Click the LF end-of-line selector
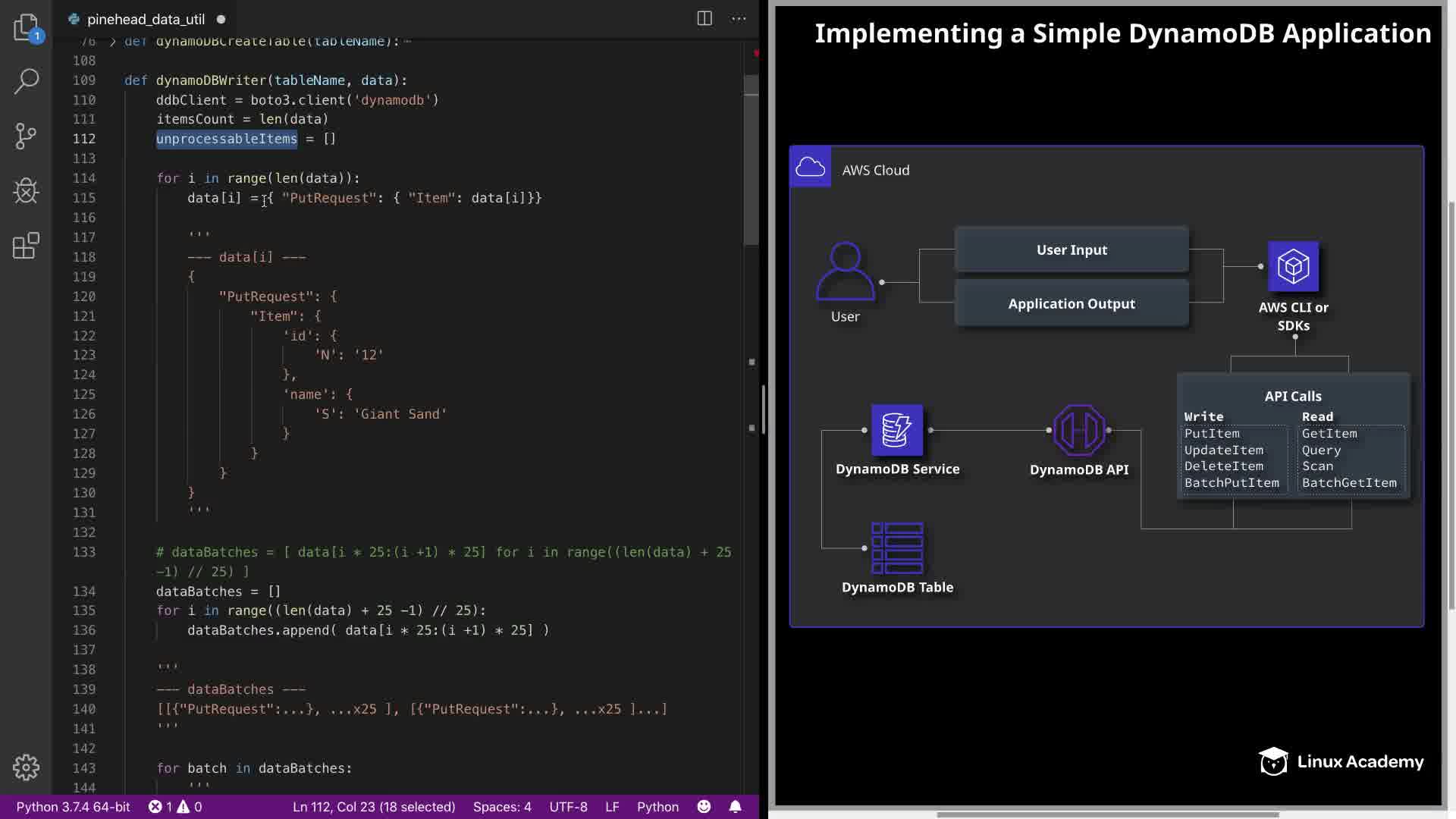The height and width of the screenshot is (819, 1456). [x=612, y=807]
